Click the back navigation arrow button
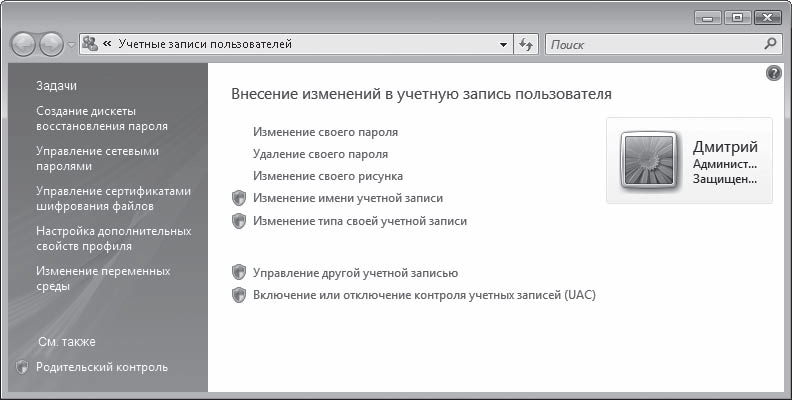This screenshot has height=400, width=792. tap(24, 45)
